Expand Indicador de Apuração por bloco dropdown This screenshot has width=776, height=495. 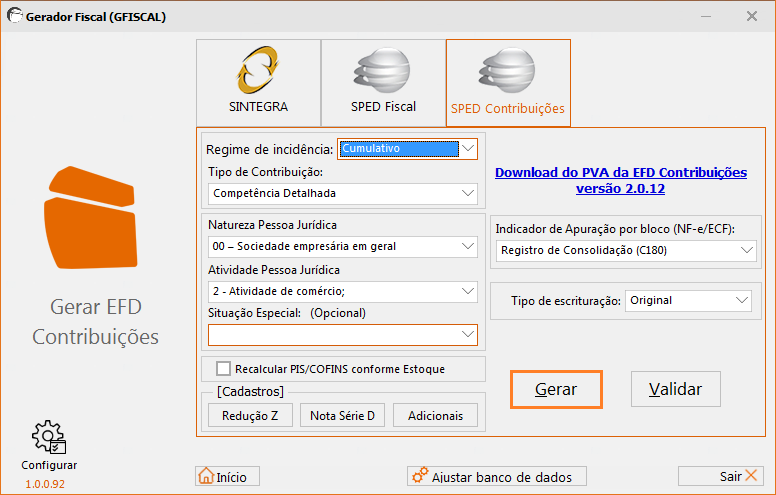626,250
